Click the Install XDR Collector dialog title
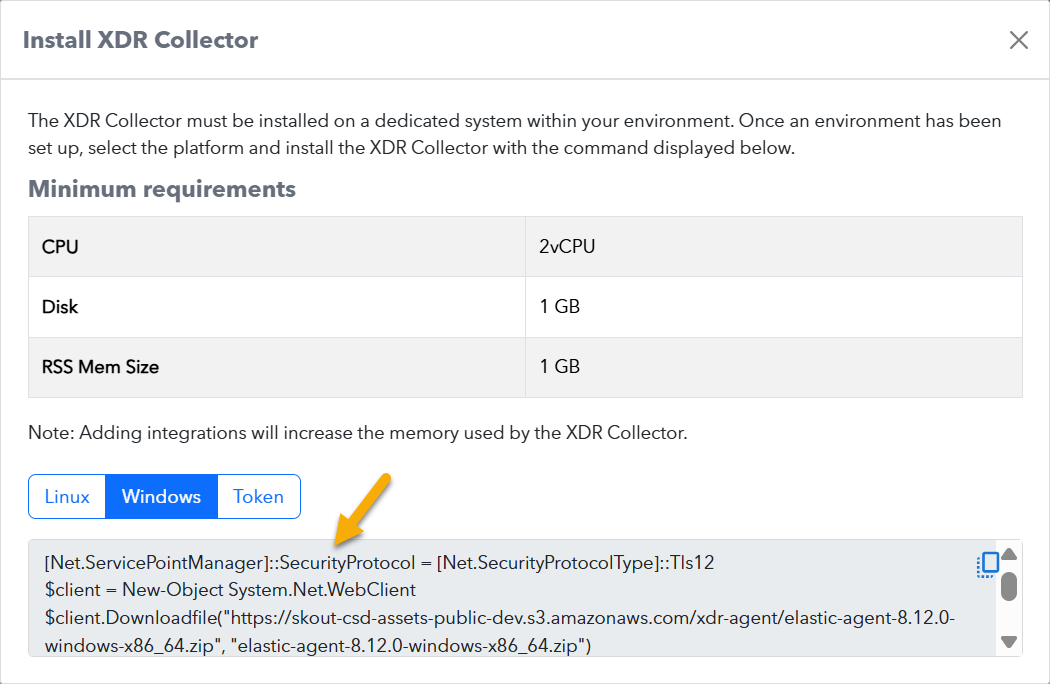The image size is (1050, 684). click(x=140, y=41)
